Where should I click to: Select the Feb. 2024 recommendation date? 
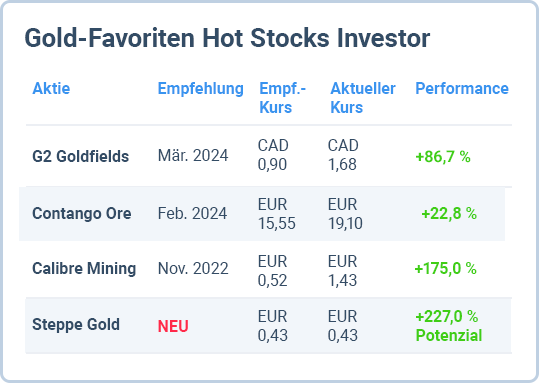[x=192, y=214]
